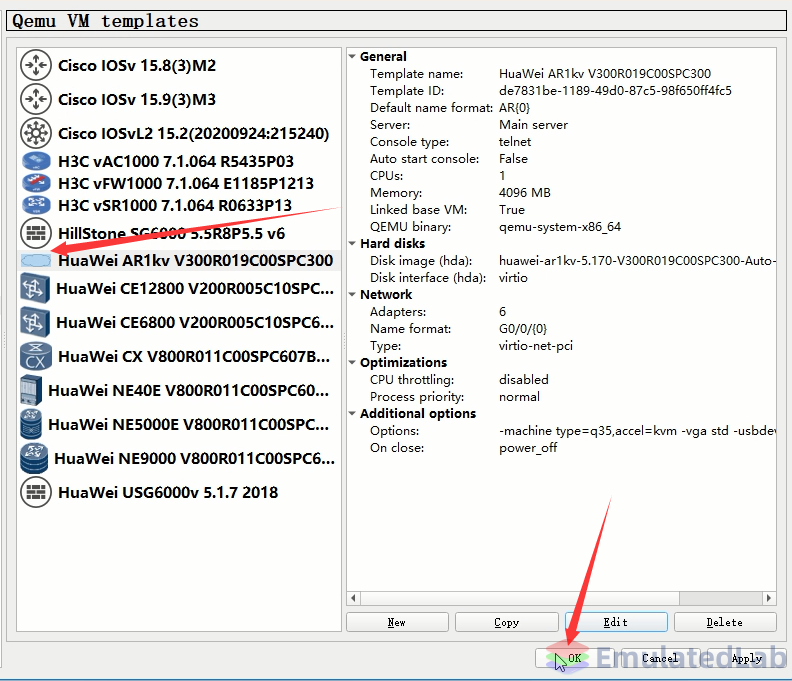The width and height of the screenshot is (792, 681).
Task: Click the HuaWei NE40E chassis icon
Action: pyautogui.click(x=31, y=390)
